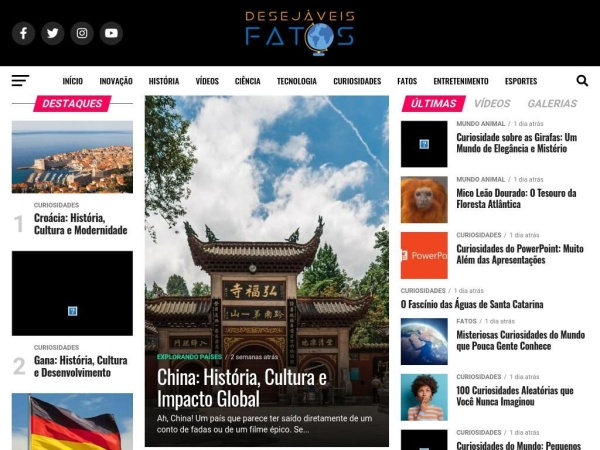
Task: Click MUNDO ANIMAL label above Girafas headline
Action: click(x=480, y=124)
